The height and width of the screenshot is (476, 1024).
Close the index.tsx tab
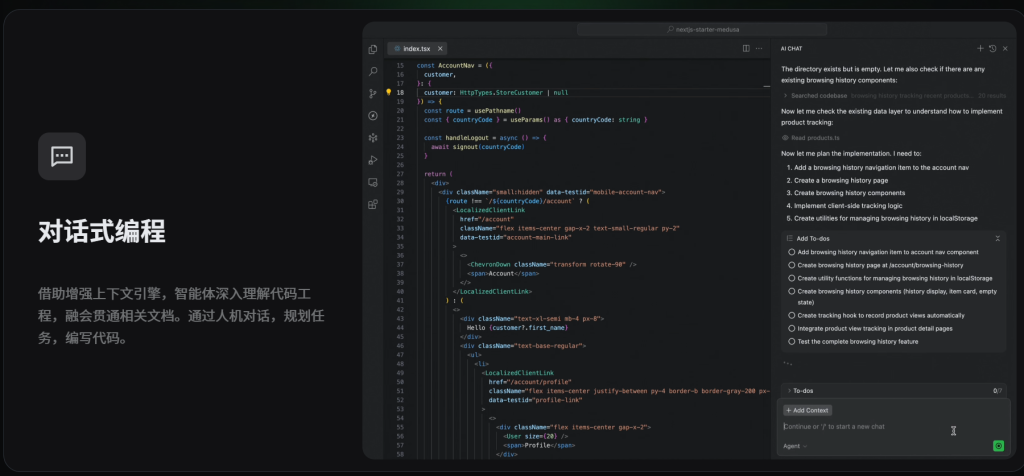pyautogui.click(x=441, y=48)
